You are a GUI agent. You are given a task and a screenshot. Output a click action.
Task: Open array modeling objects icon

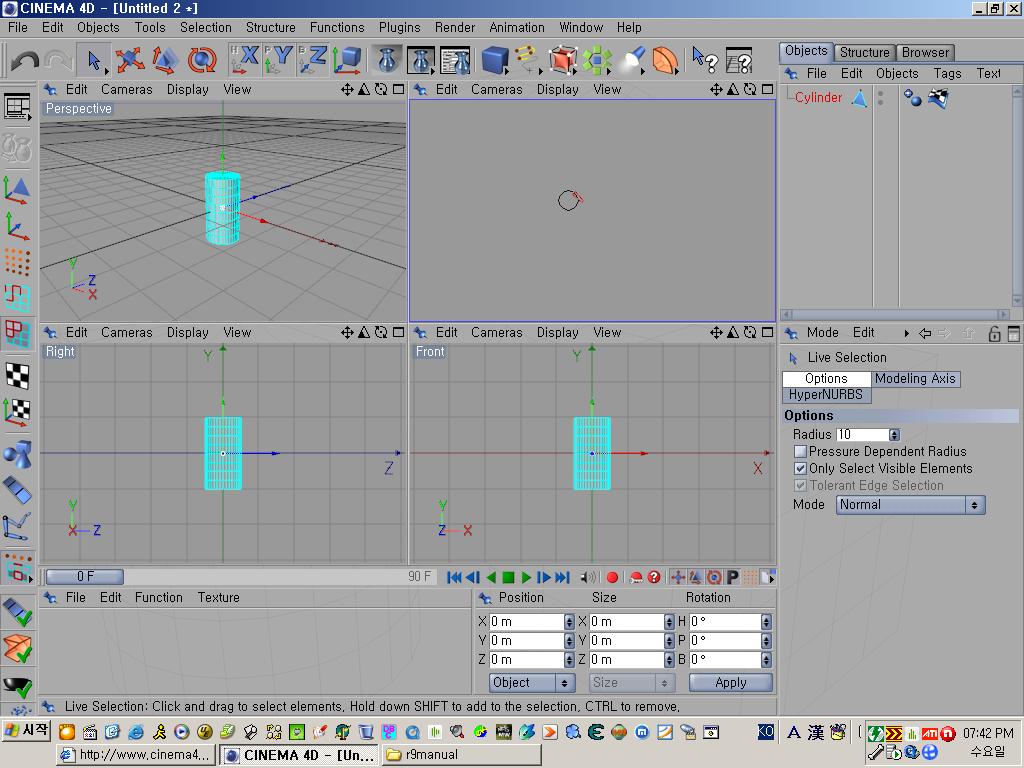(x=597, y=59)
